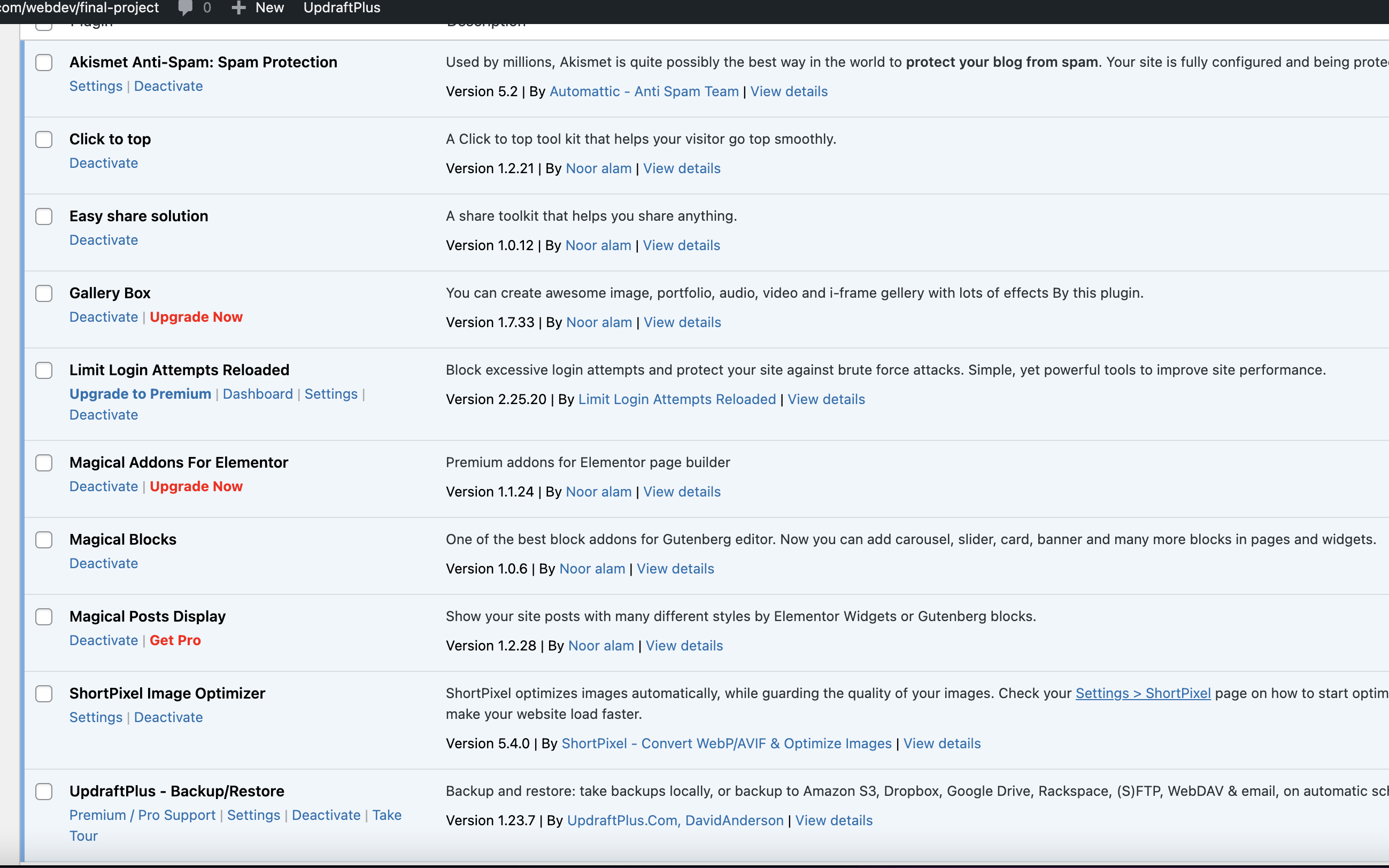View details for Magical Blocks
Image resolution: width=1389 pixels, height=868 pixels.
[675, 568]
